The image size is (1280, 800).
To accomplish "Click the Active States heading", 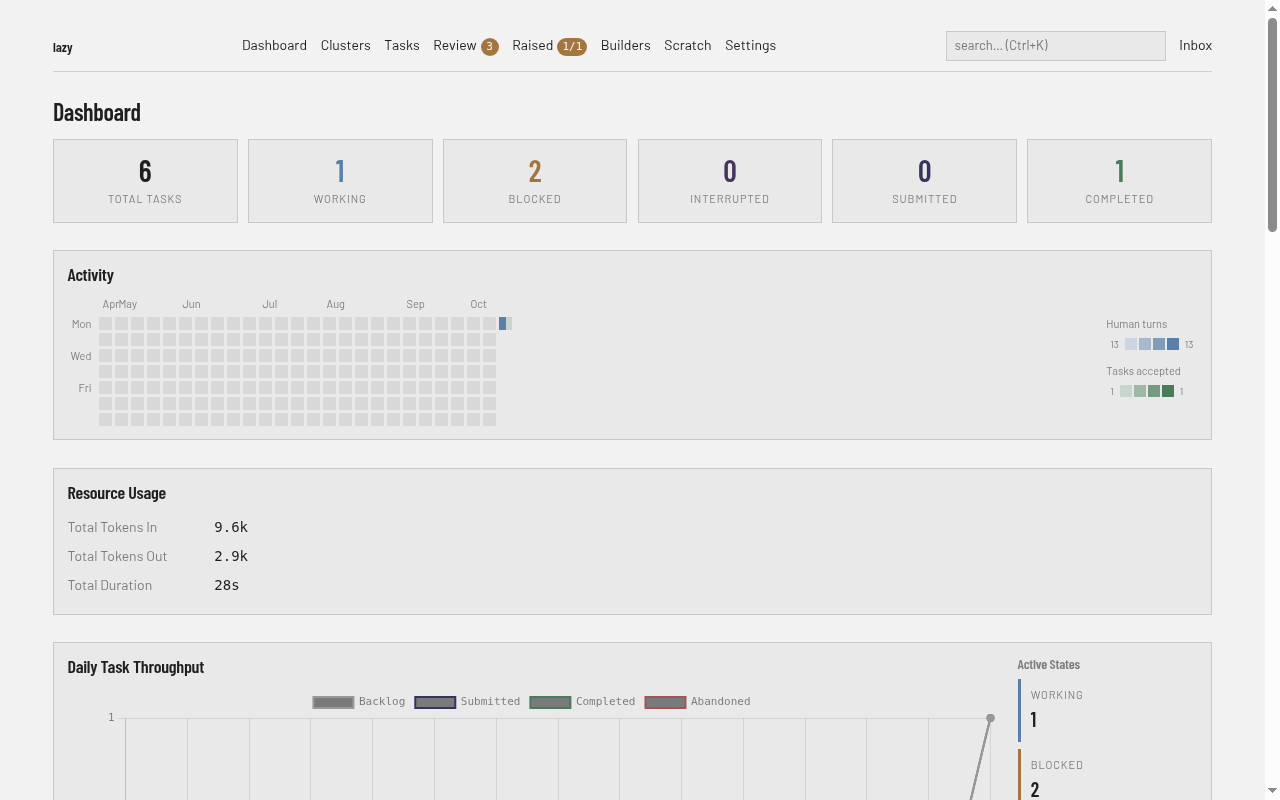I will [1049, 664].
